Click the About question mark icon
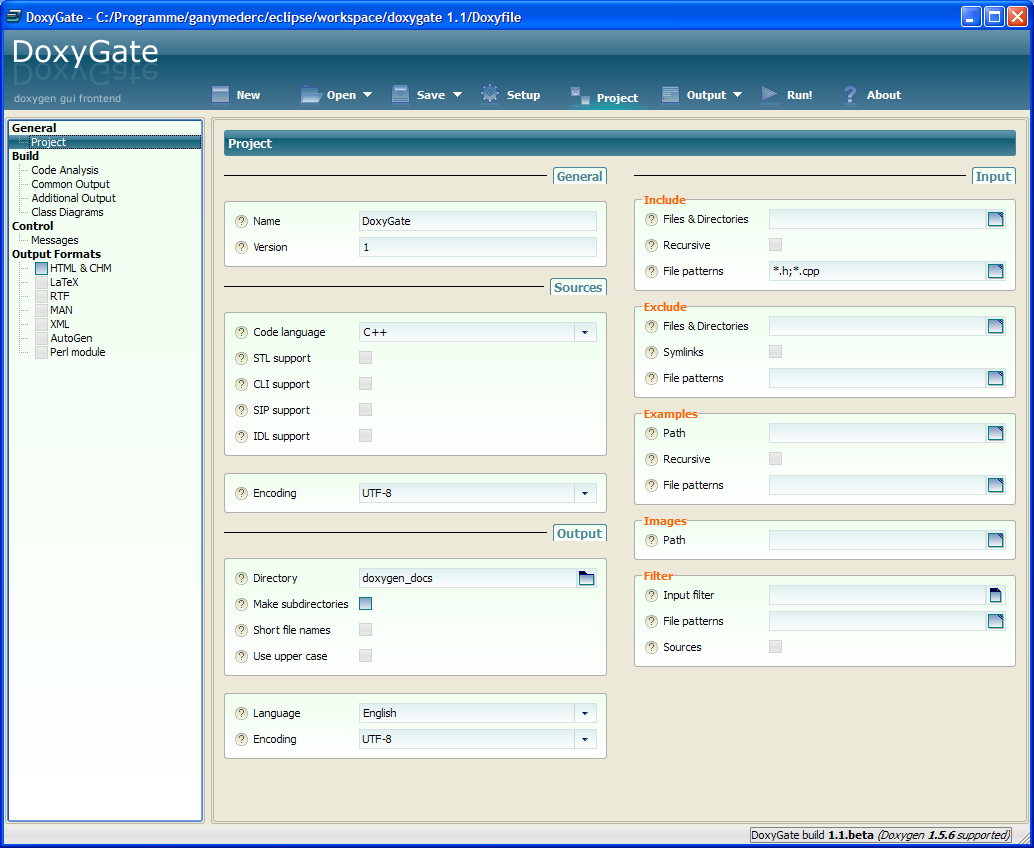 851,95
